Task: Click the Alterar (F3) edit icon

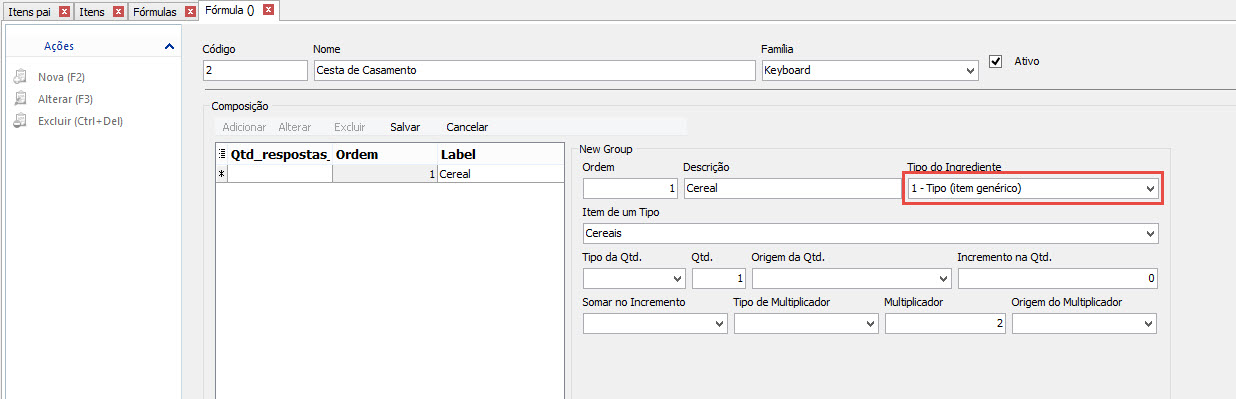Action: tap(19, 99)
